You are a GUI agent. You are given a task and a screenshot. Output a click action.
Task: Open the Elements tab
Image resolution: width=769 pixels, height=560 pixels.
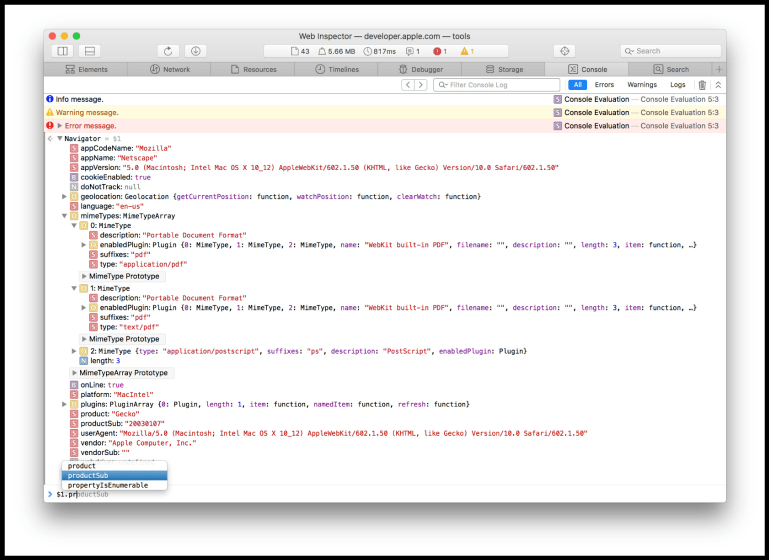86,69
